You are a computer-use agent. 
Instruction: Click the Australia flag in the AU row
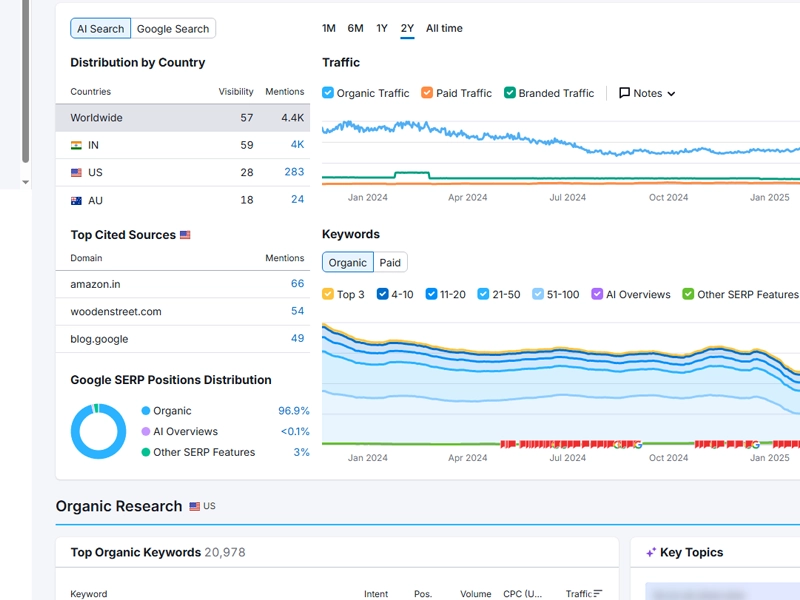coord(77,200)
